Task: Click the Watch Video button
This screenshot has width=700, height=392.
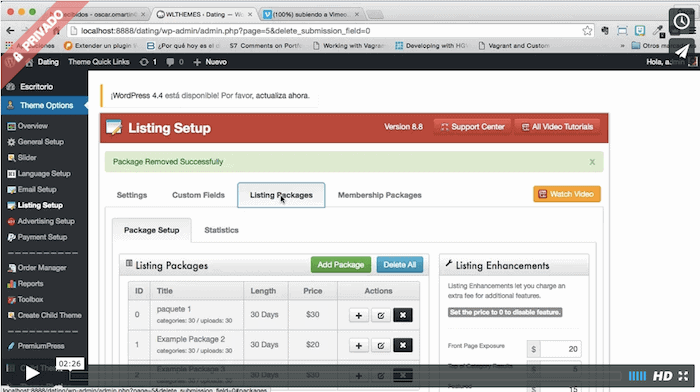Action: click(x=567, y=194)
